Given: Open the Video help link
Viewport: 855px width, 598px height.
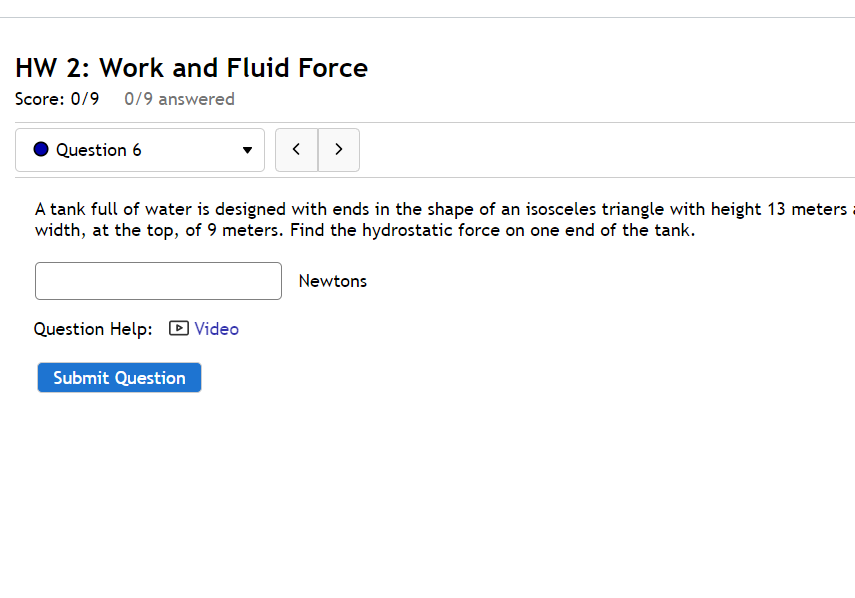Looking at the screenshot, I should [216, 328].
